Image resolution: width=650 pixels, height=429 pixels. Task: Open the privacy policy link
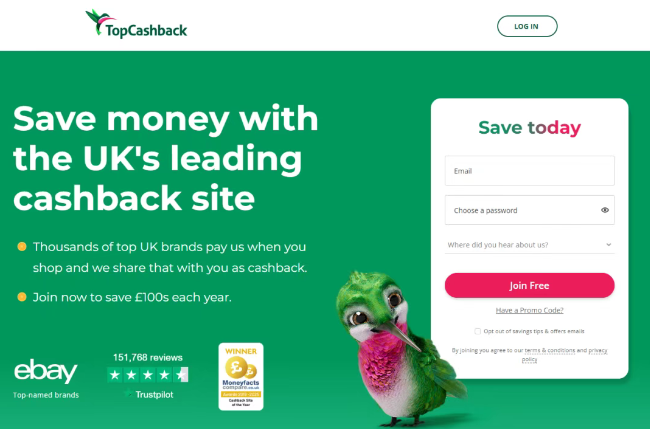click(x=597, y=351)
